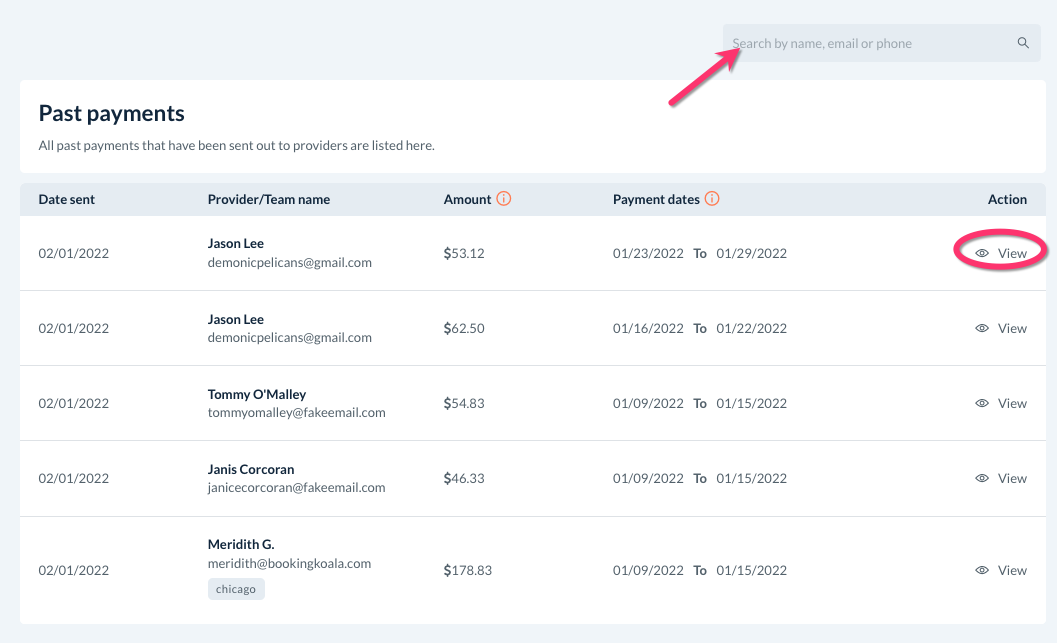This screenshot has width=1057, height=643.
Task: Click the search magnifier icon
Action: tap(1023, 43)
